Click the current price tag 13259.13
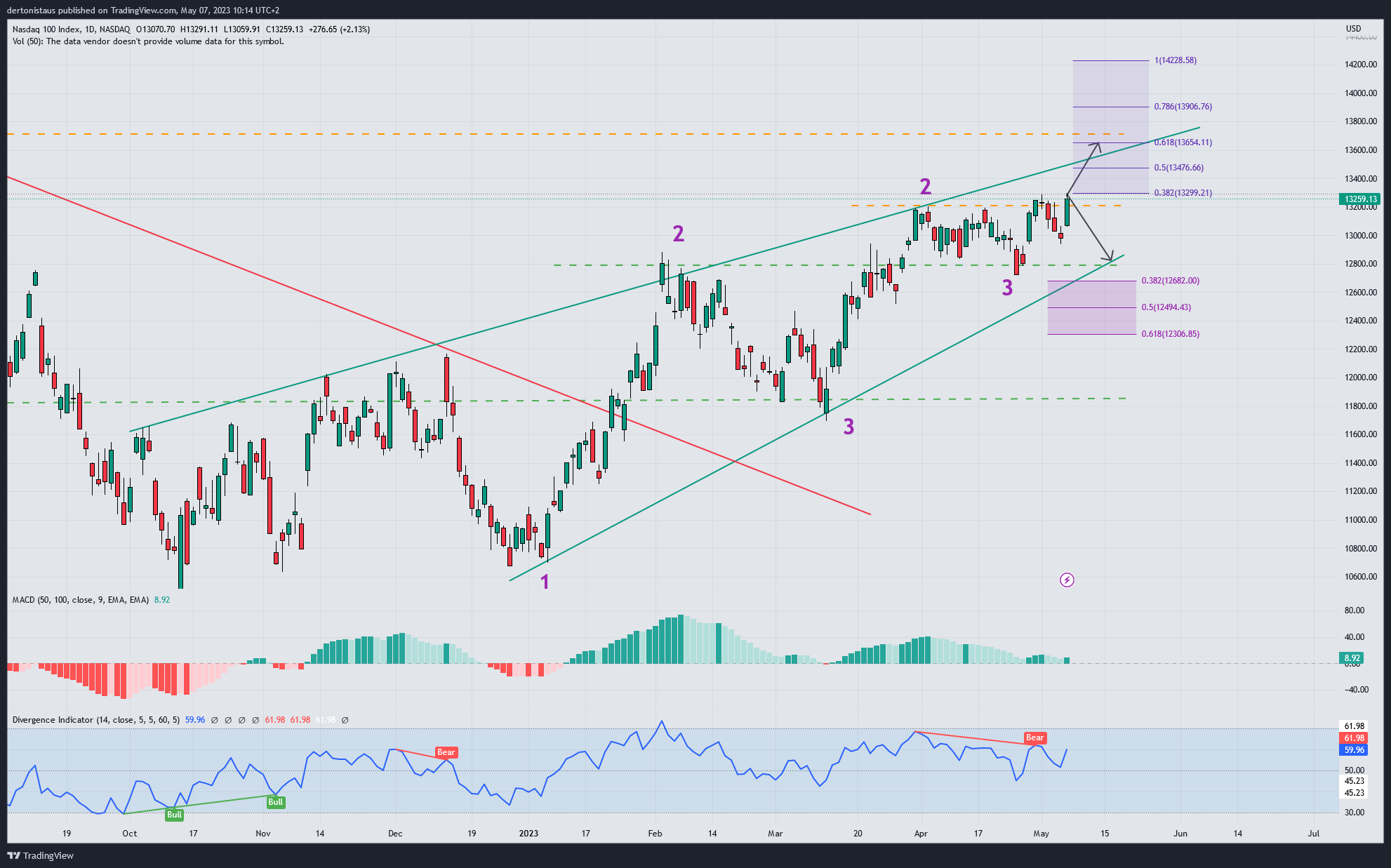 [1359, 199]
